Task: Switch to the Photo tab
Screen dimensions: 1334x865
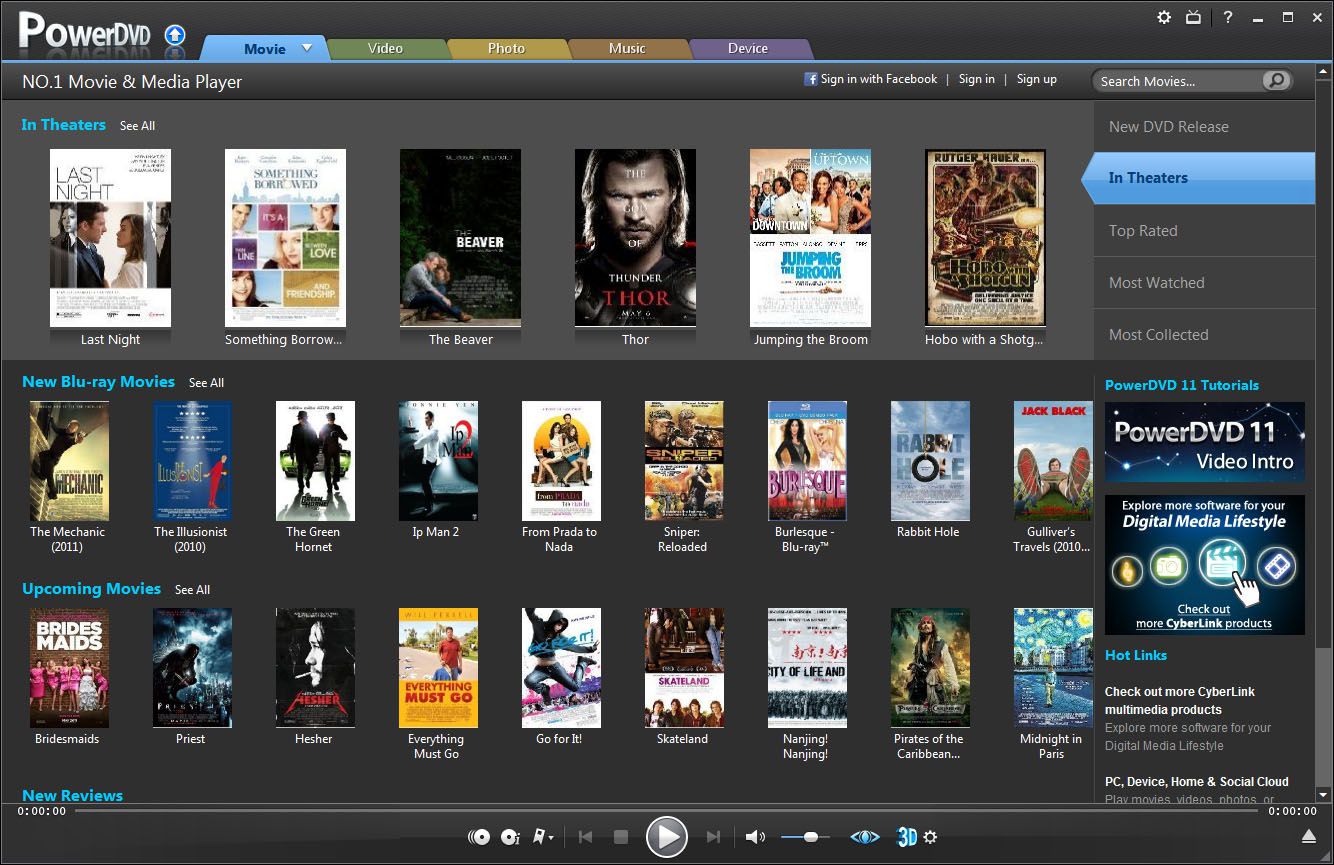Action: pyautogui.click(x=506, y=48)
